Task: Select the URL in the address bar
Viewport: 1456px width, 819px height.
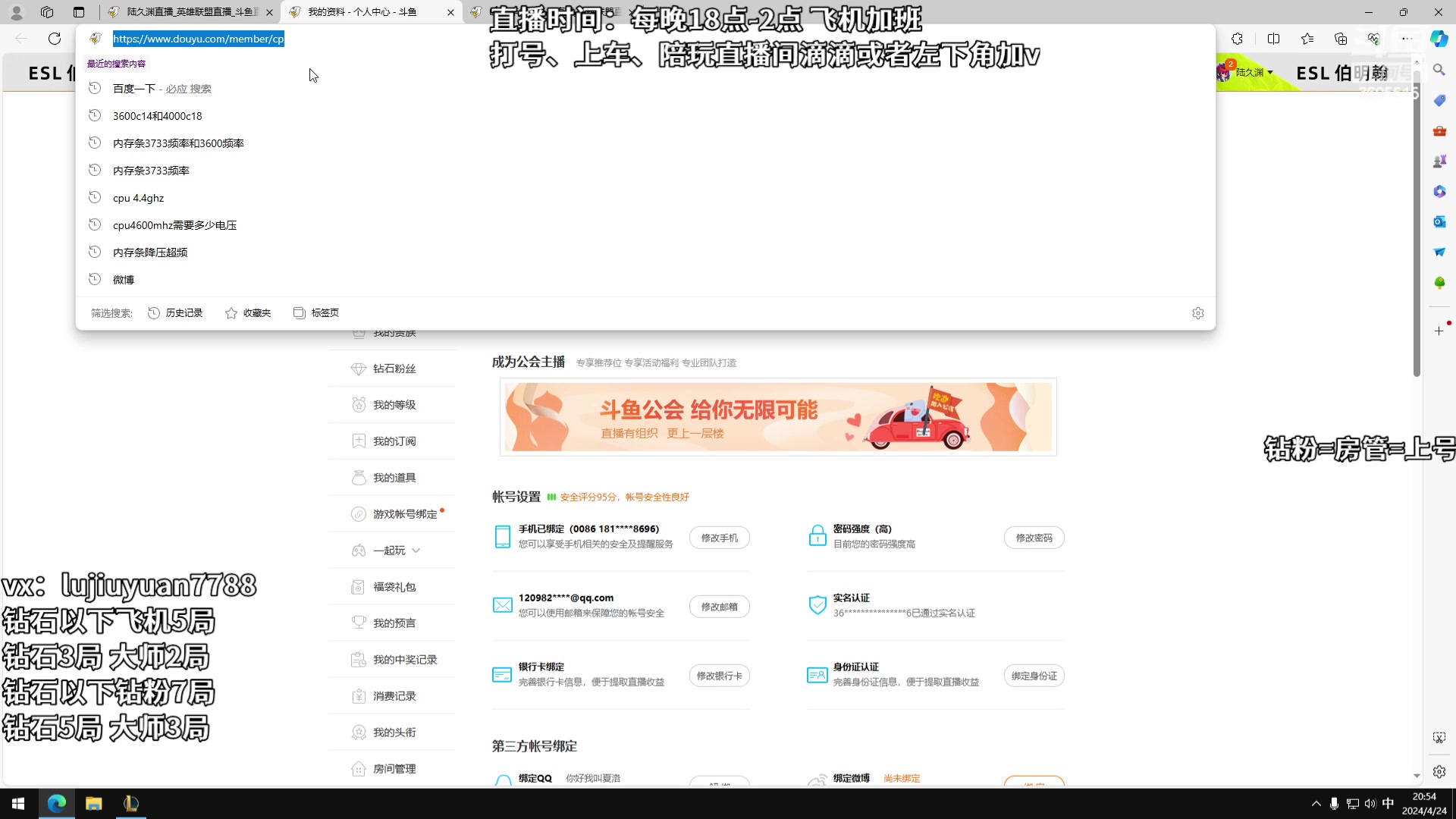Action: click(198, 39)
